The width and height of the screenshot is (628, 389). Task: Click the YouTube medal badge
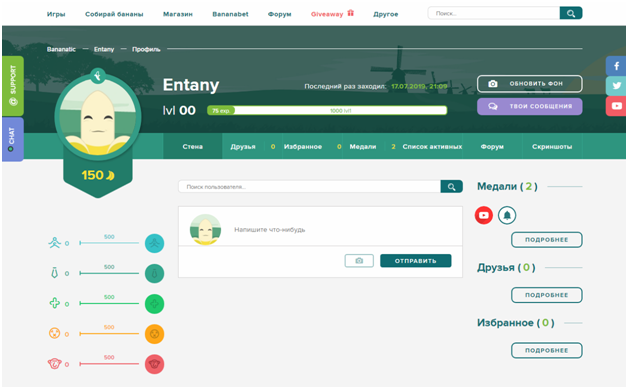pyautogui.click(x=484, y=216)
